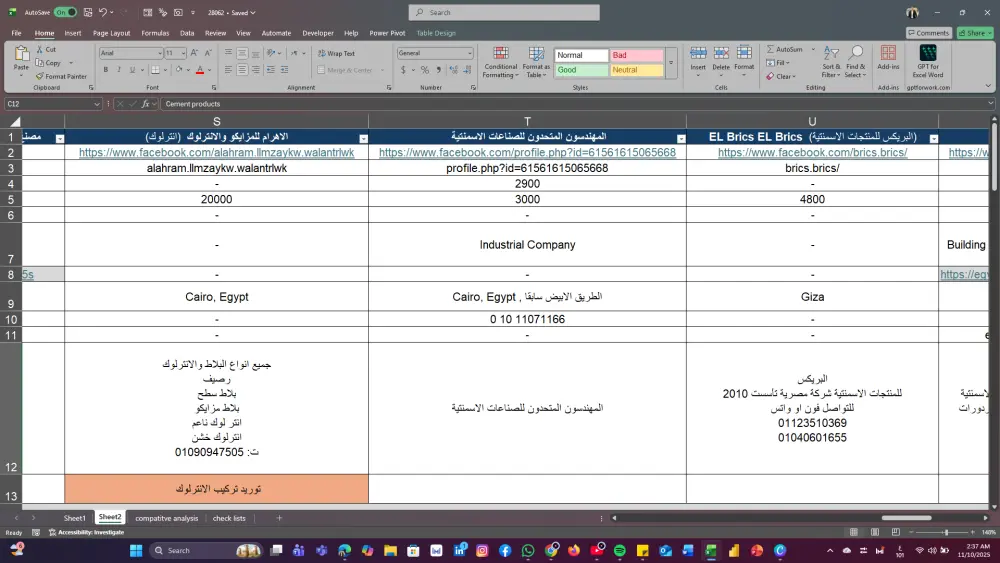Click the Increase Font Size icon
Viewport: 1000px width, 563px height.
point(194,53)
